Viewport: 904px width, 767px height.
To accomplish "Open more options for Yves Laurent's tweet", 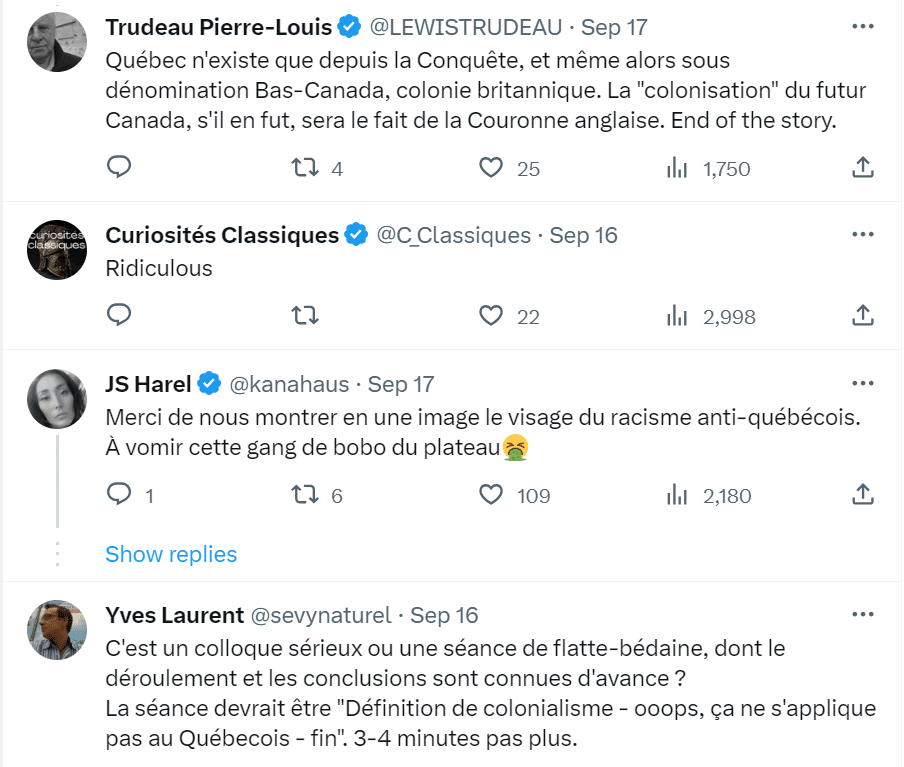I will [863, 614].
